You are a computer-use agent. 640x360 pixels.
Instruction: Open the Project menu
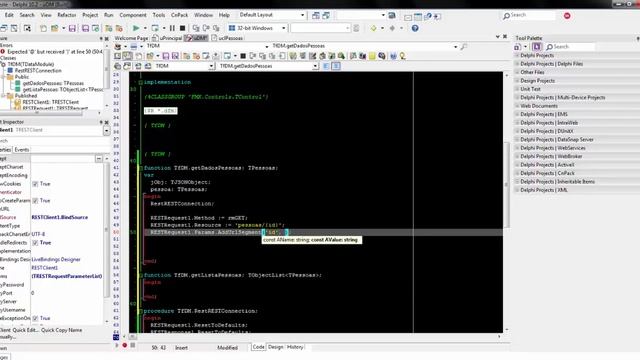pyautogui.click(x=90, y=15)
